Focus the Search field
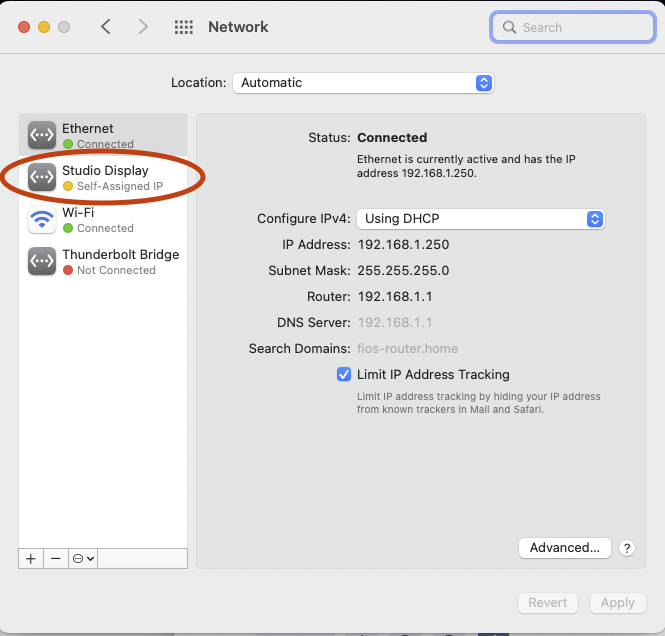 tap(573, 28)
